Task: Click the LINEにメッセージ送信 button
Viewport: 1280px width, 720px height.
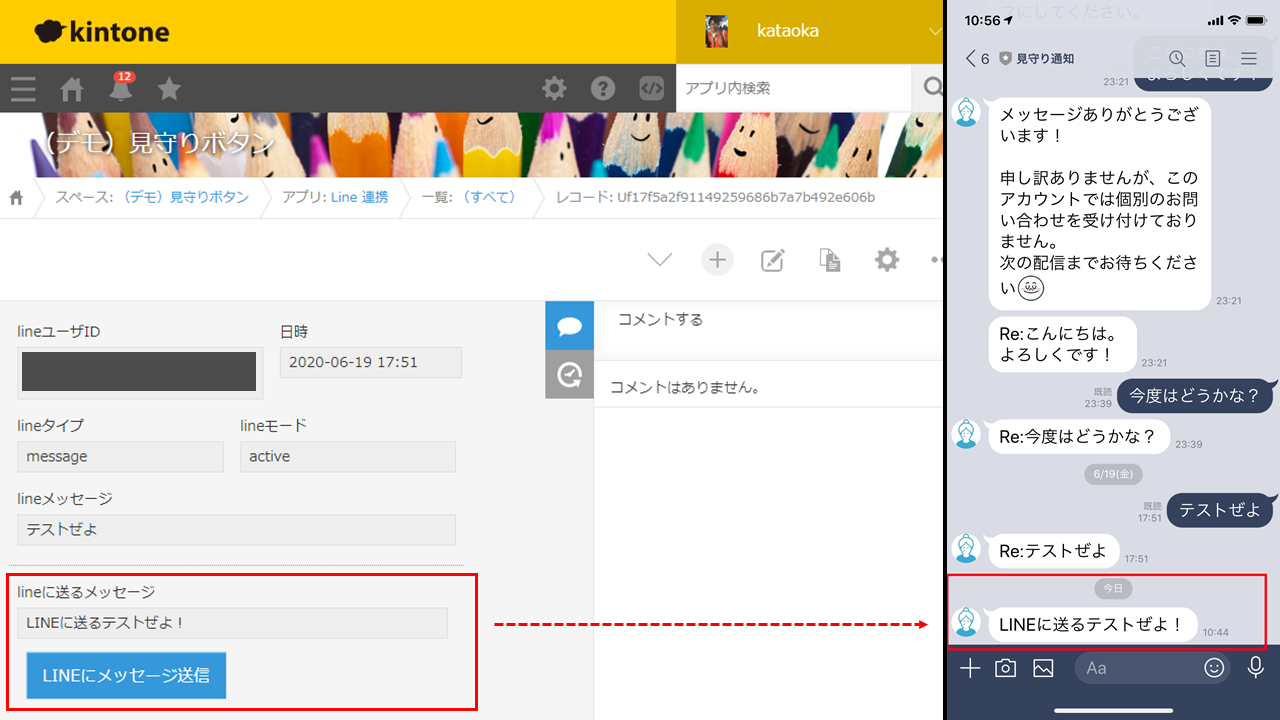Action: [126, 676]
